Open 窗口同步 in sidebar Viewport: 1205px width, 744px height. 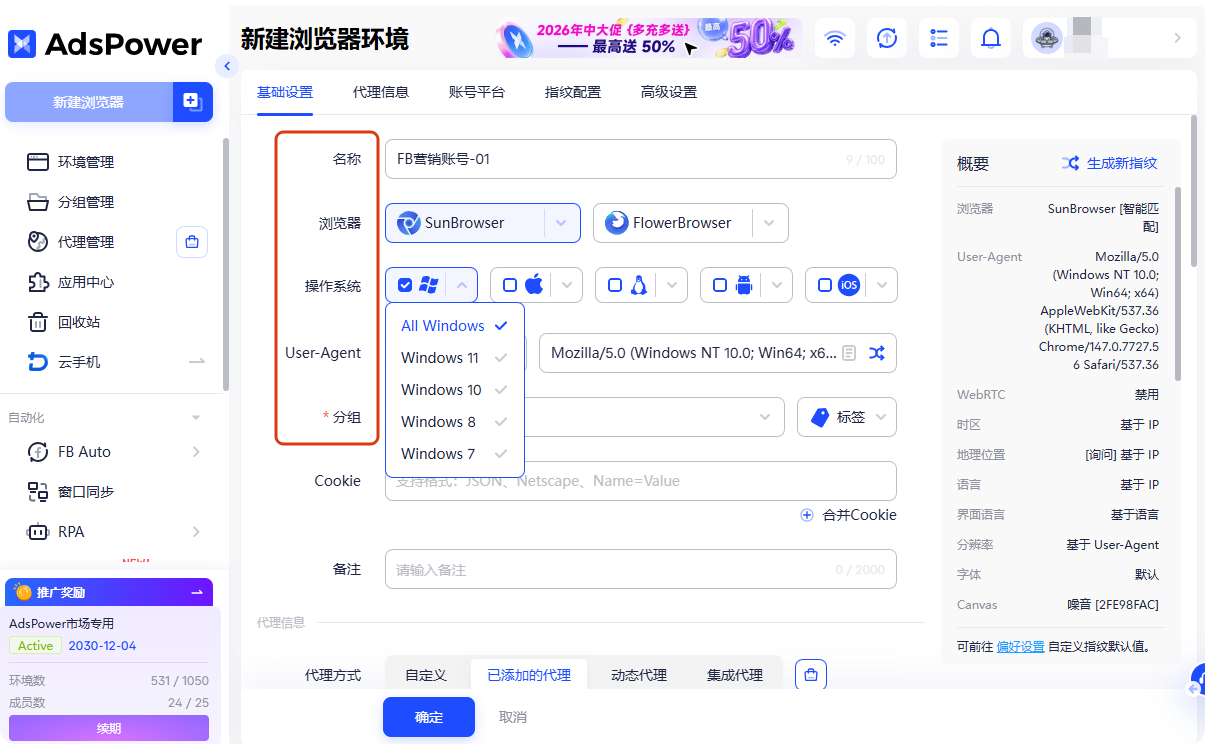86,492
